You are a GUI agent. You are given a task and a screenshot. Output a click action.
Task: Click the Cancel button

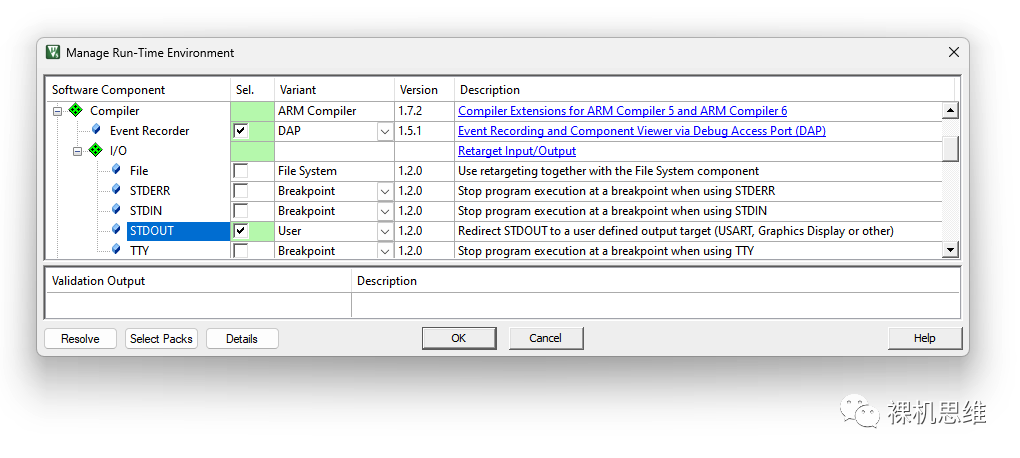(x=546, y=338)
